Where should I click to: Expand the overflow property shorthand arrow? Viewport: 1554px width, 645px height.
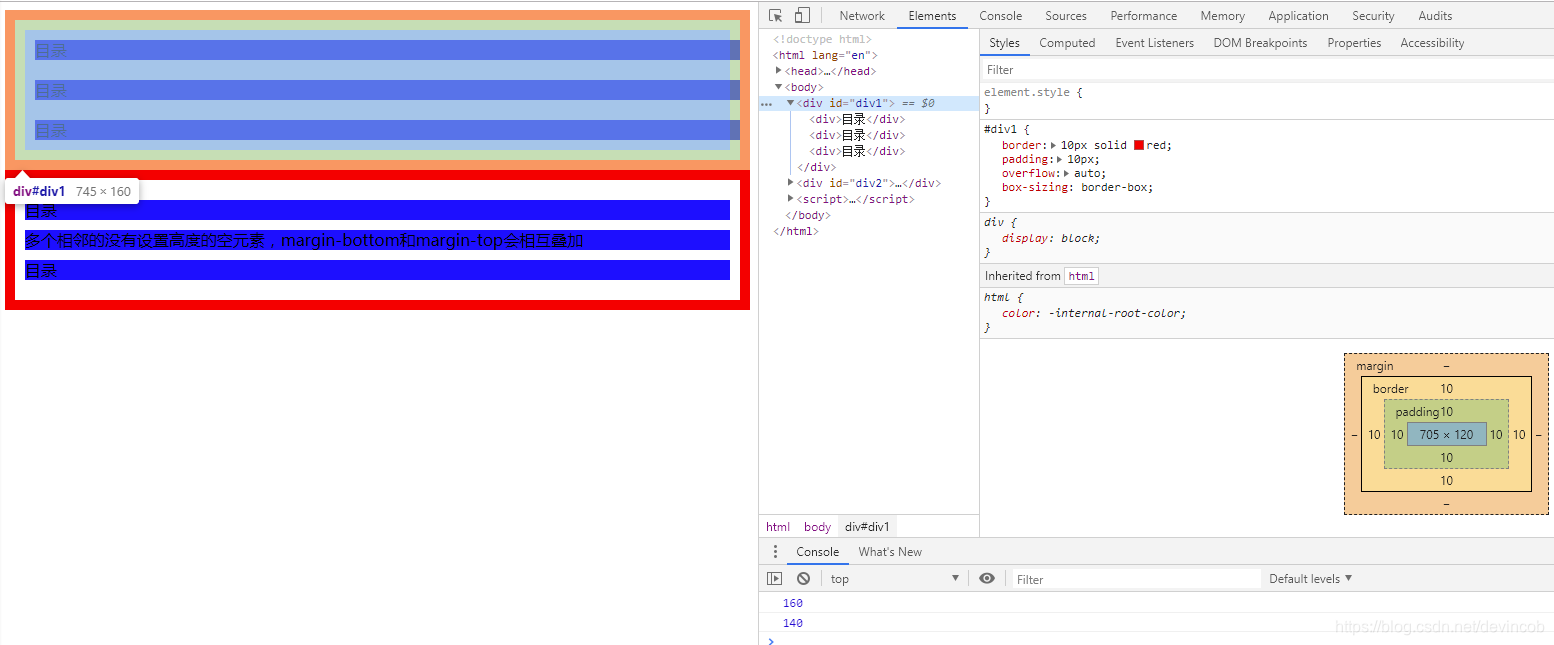tap(1067, 173)
